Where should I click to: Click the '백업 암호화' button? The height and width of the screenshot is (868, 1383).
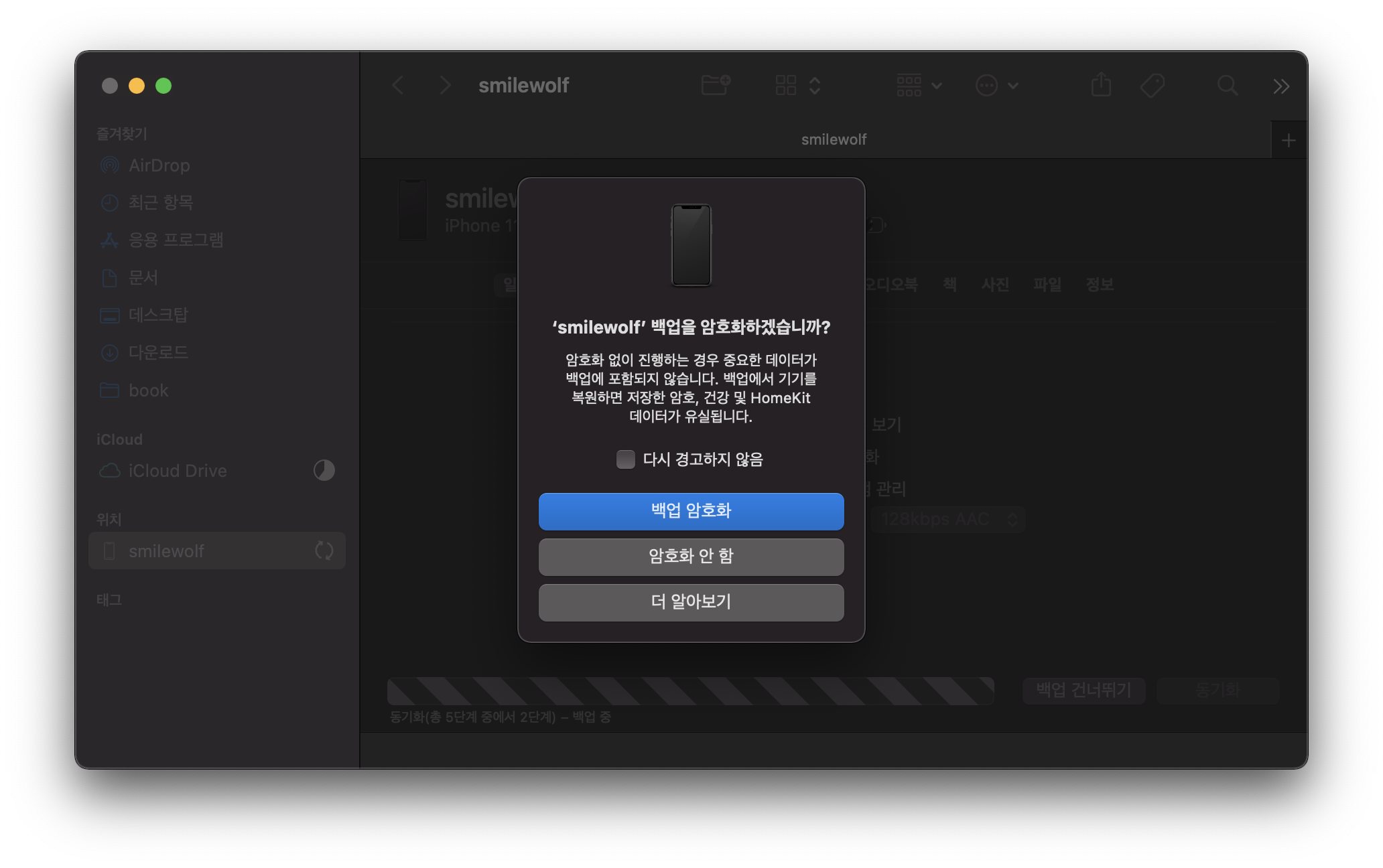coord(691,511)
